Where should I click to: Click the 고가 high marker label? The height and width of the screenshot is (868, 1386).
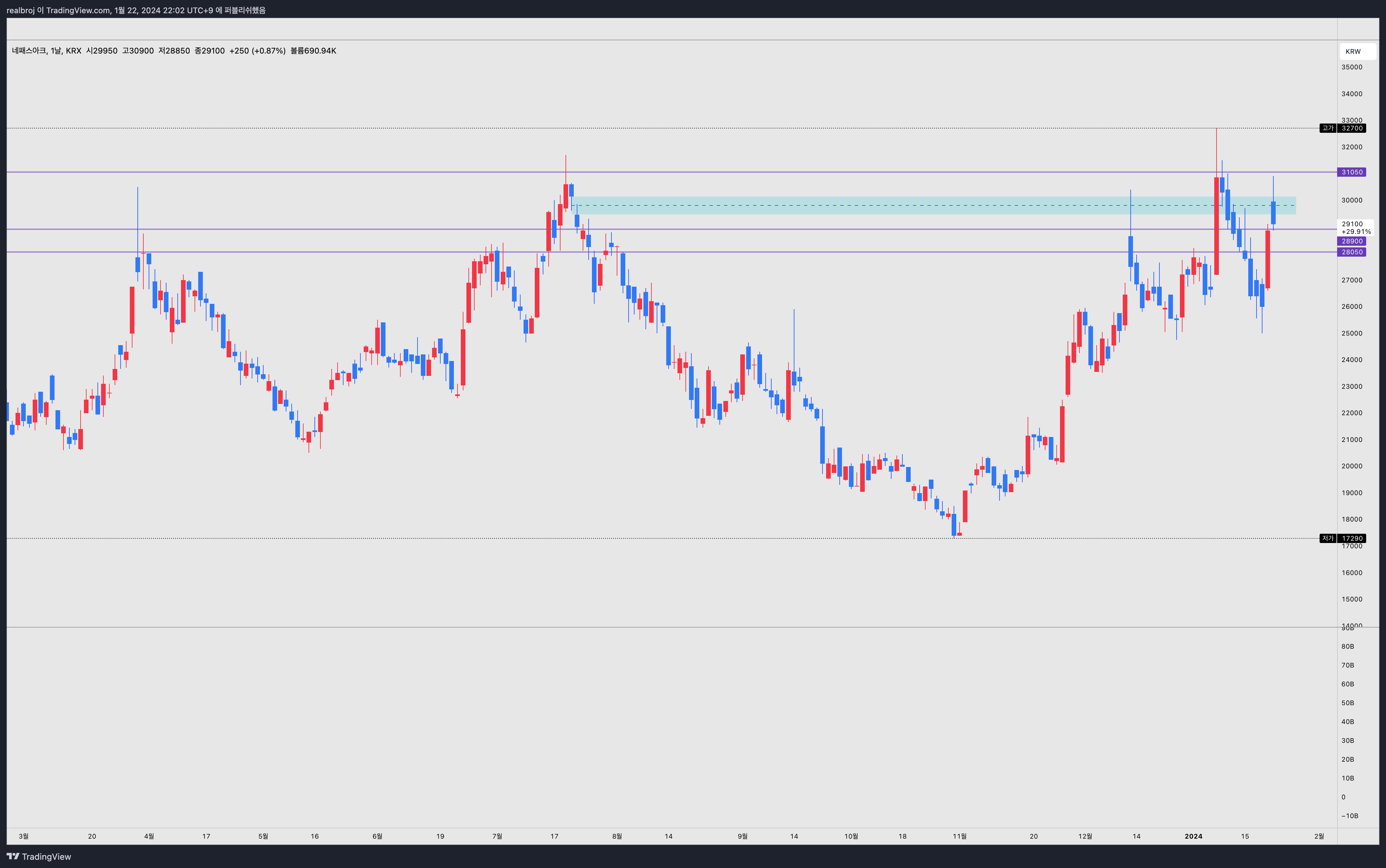pyautogui.click(x=1328, y=128)
